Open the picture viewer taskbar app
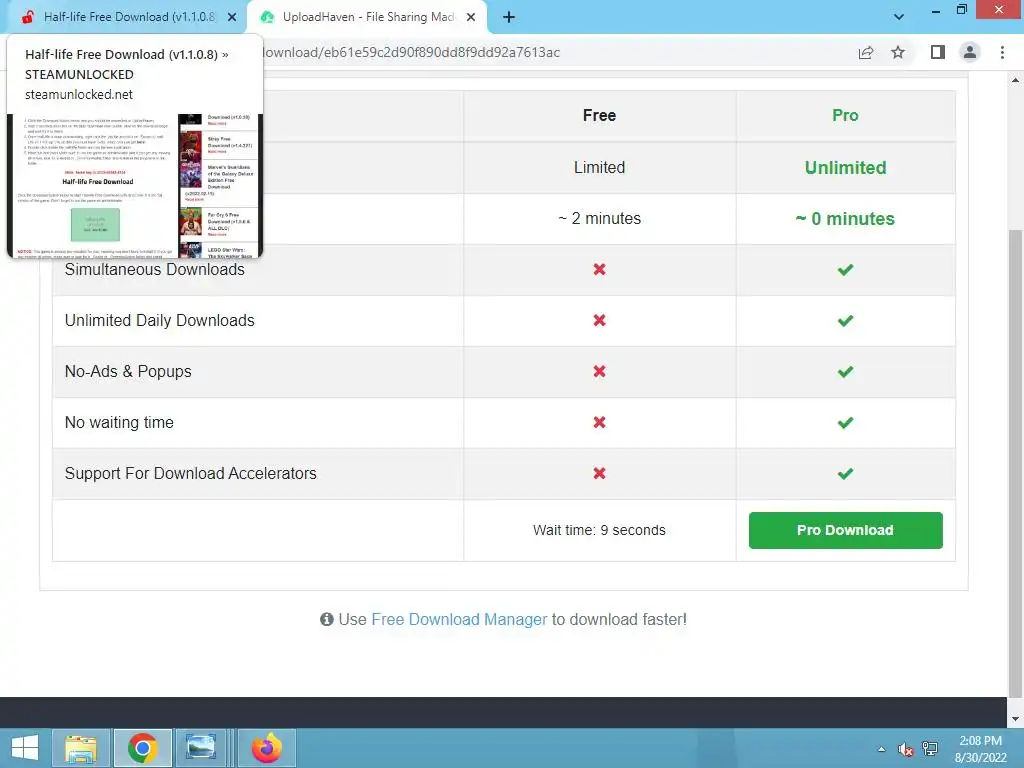 pyautogui.click(x=201, y=748)
